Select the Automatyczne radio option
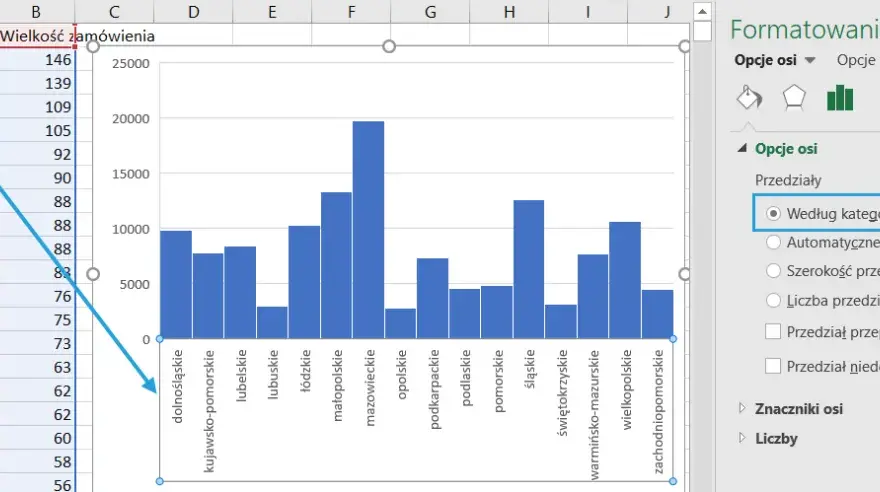The height and width of the screenshot is (492, 880). 773,242
